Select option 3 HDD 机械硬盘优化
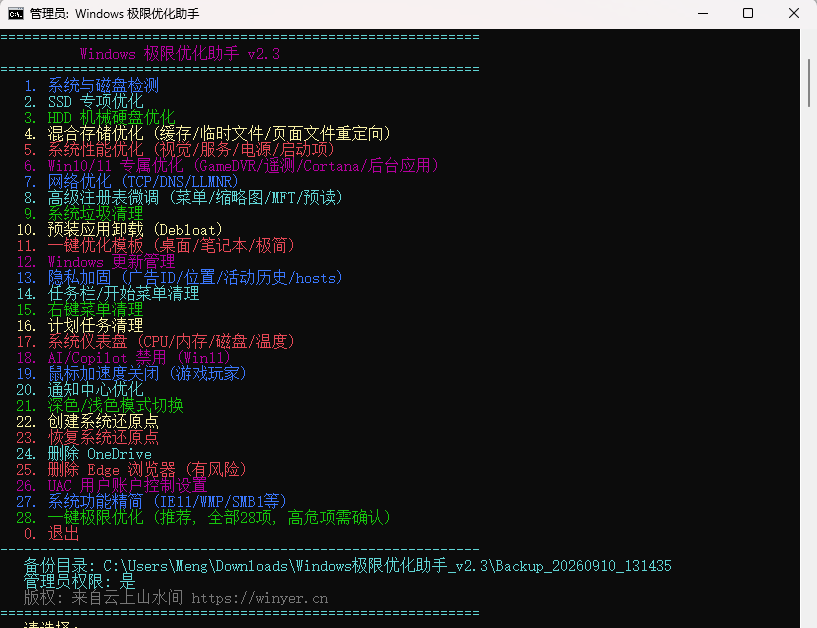817x628 pixels. click(100, 118)
